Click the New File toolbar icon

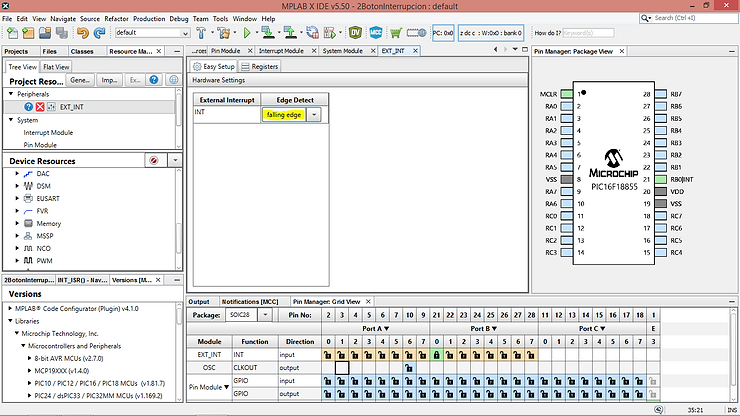click(12, 33)
